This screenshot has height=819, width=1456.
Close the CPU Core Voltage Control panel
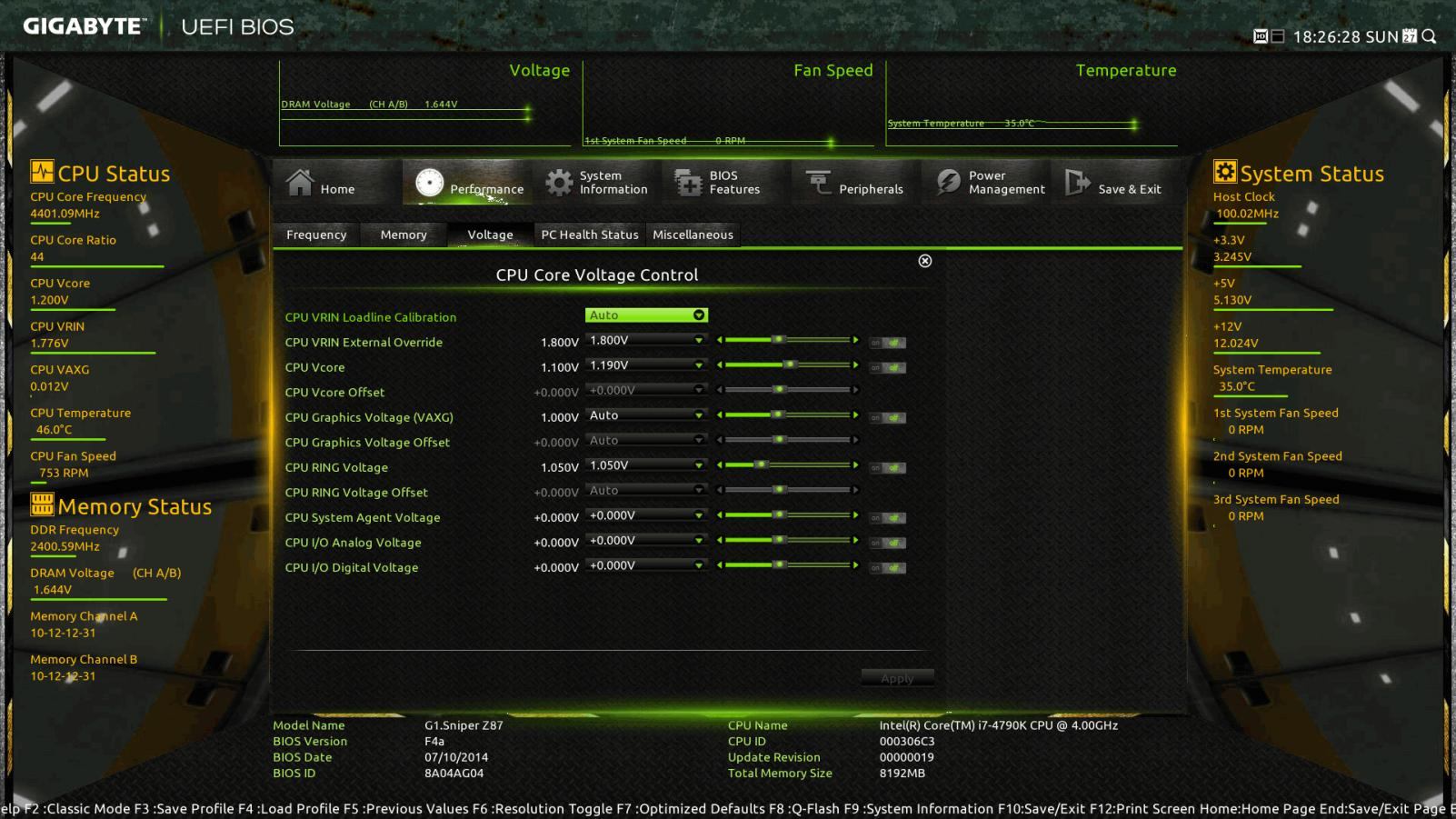(925, 261)
